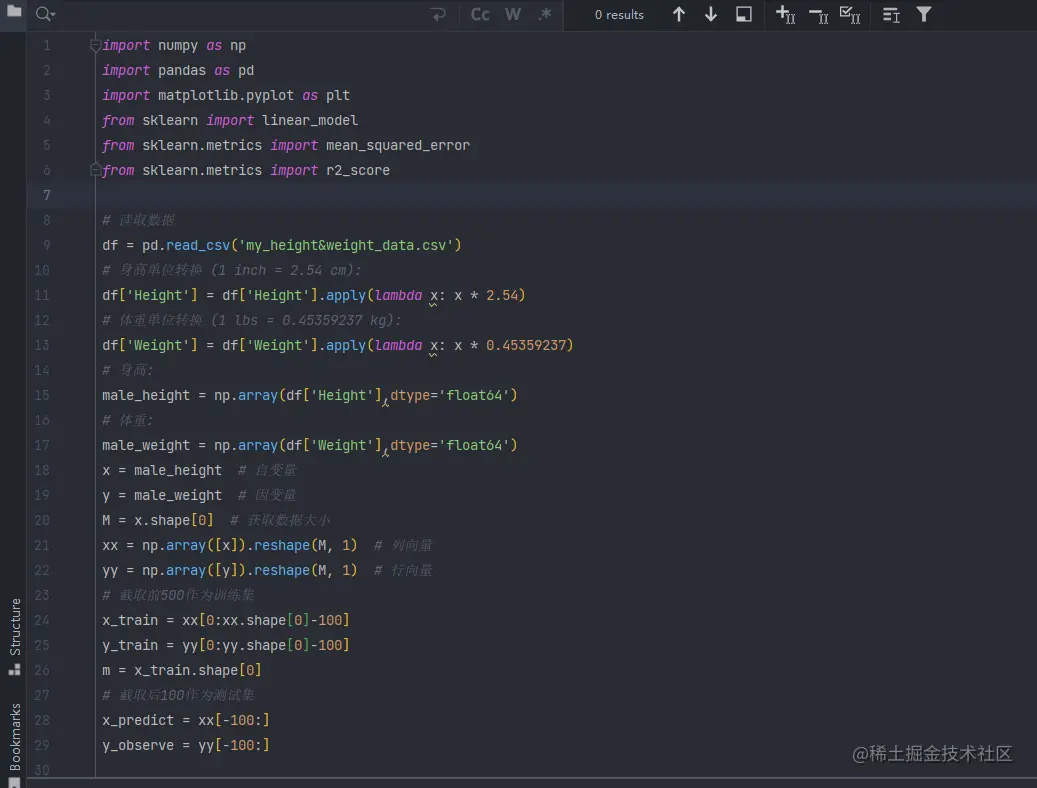Click 'm = x_train.shape[0]' on line 26

tap(181, 670)
